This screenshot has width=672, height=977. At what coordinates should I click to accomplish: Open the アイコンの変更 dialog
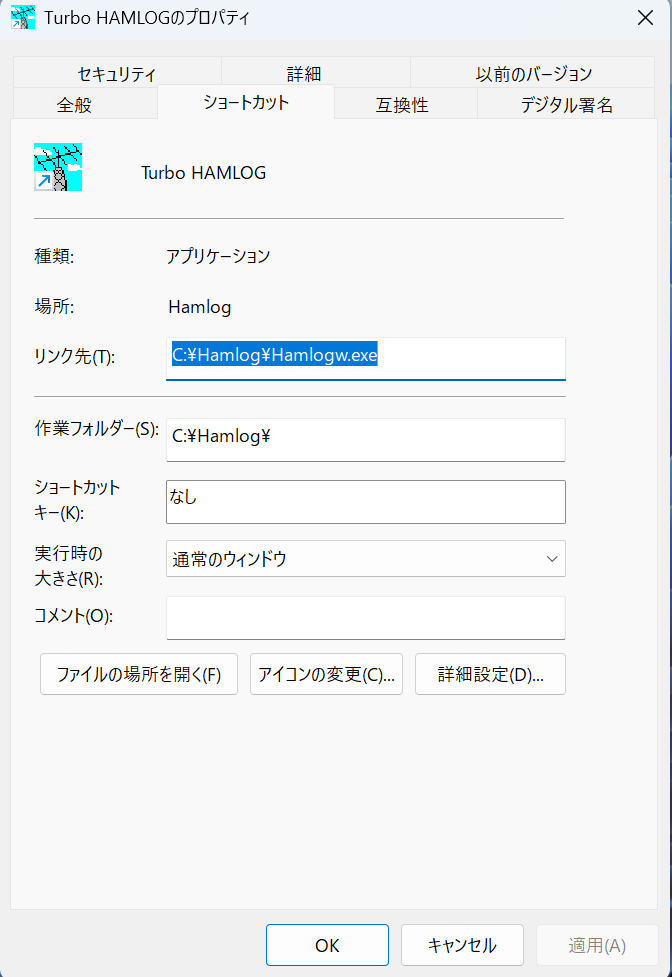coord(326,674)
